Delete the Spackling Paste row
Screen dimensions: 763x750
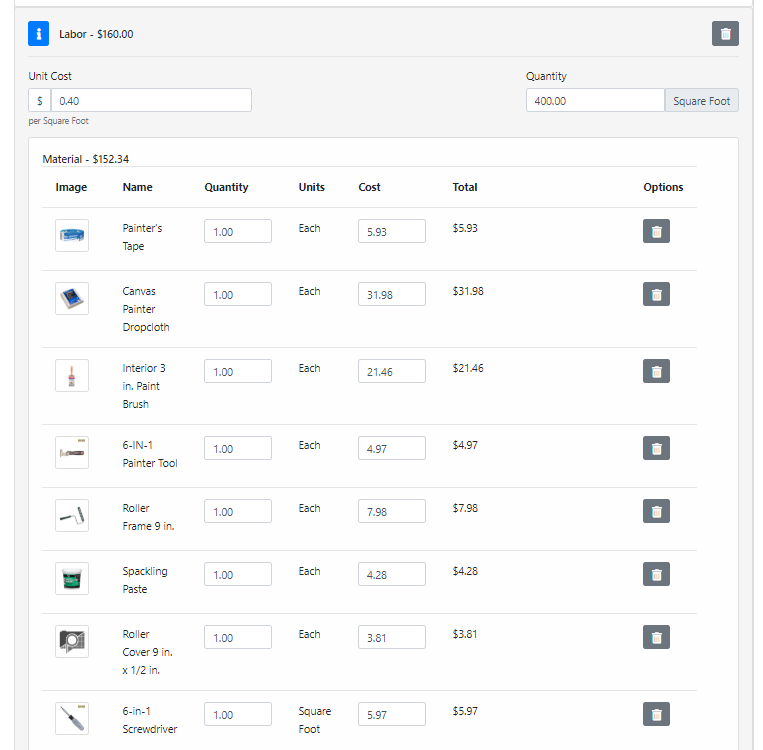[x=656, y=574]
